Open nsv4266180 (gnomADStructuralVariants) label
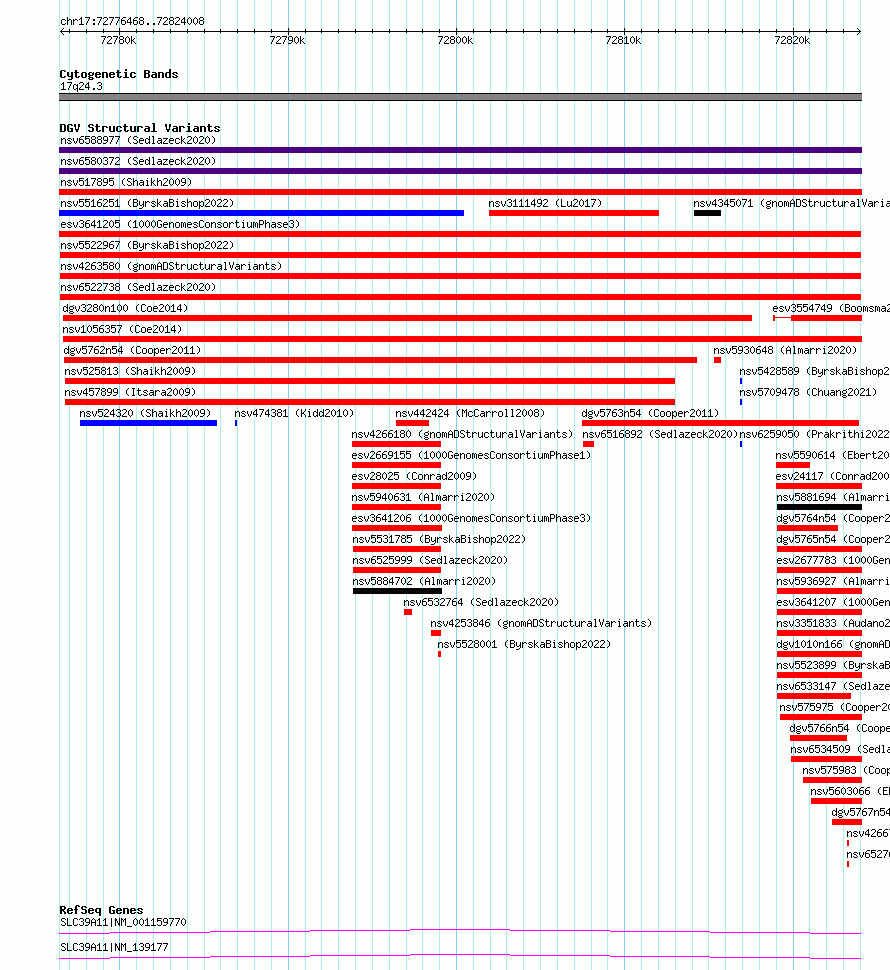 [x=462, y=435]
